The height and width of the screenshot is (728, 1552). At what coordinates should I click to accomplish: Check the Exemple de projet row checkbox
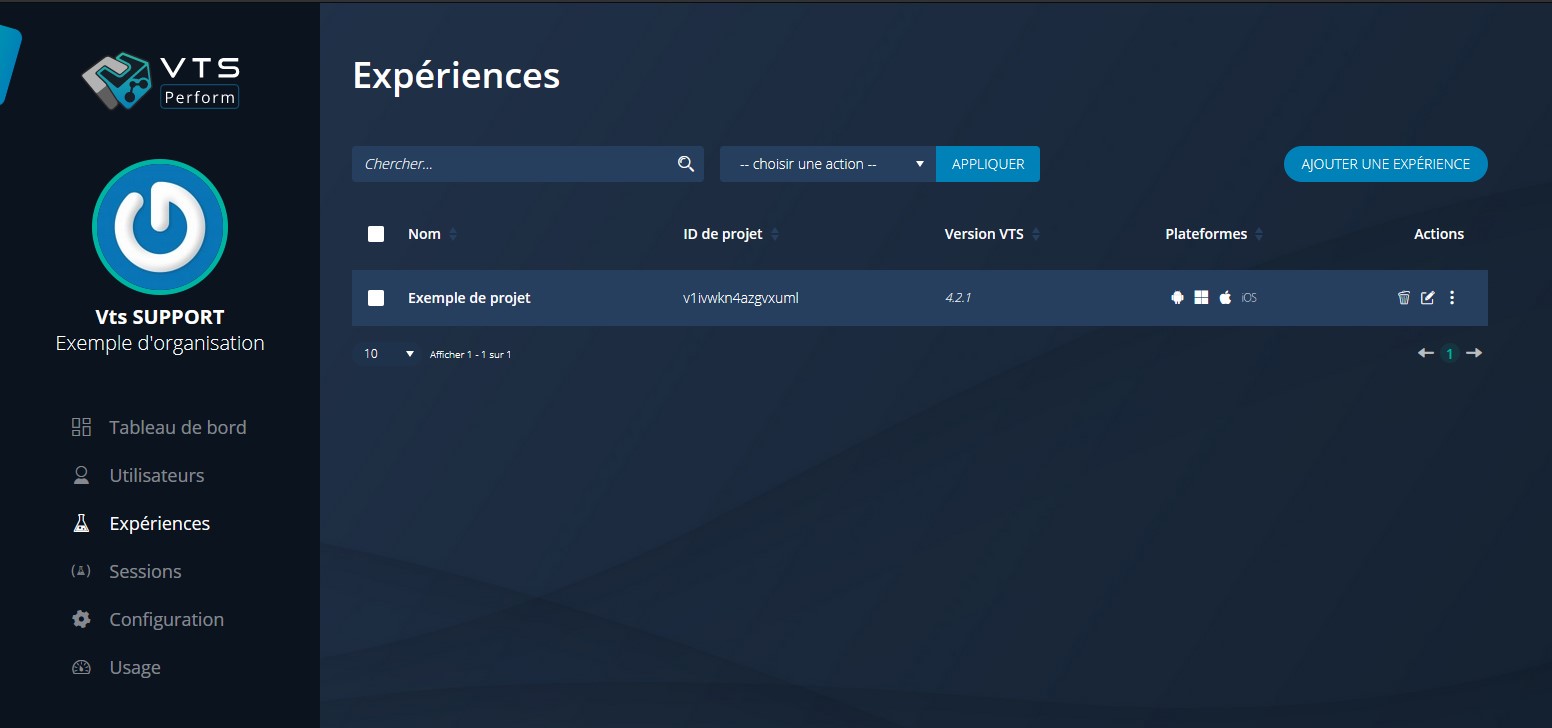point(376,298)
